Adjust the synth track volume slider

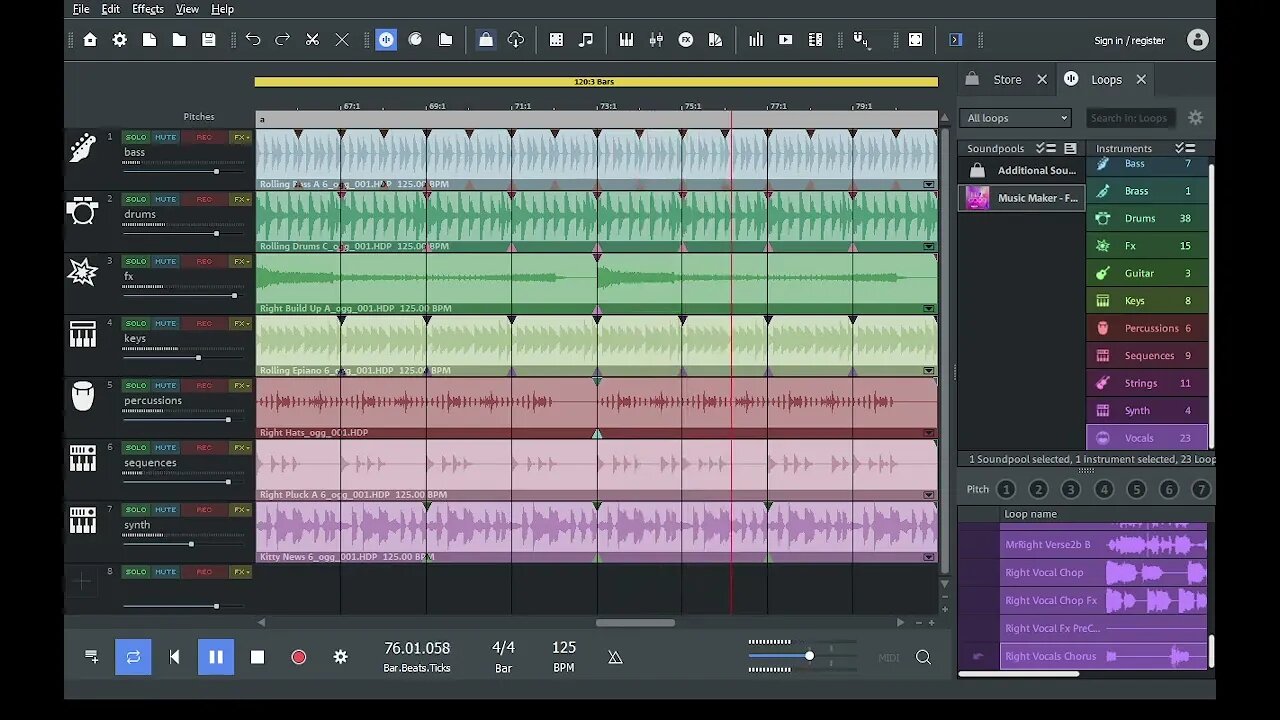(191, 544)
